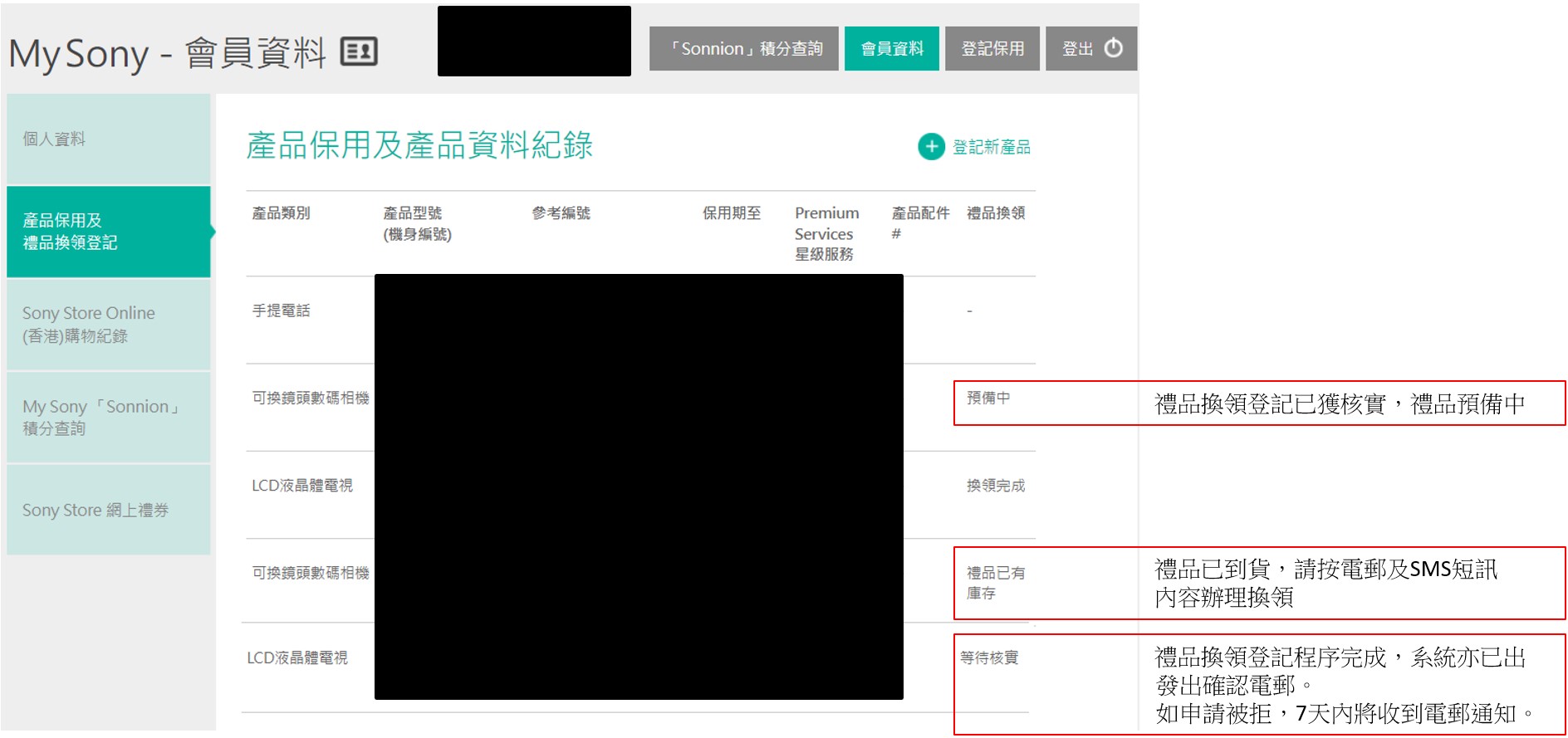Screen dimensions: 1568x738
Task: Go to the 登記保用 tab
Action: (x=992, y=49)
